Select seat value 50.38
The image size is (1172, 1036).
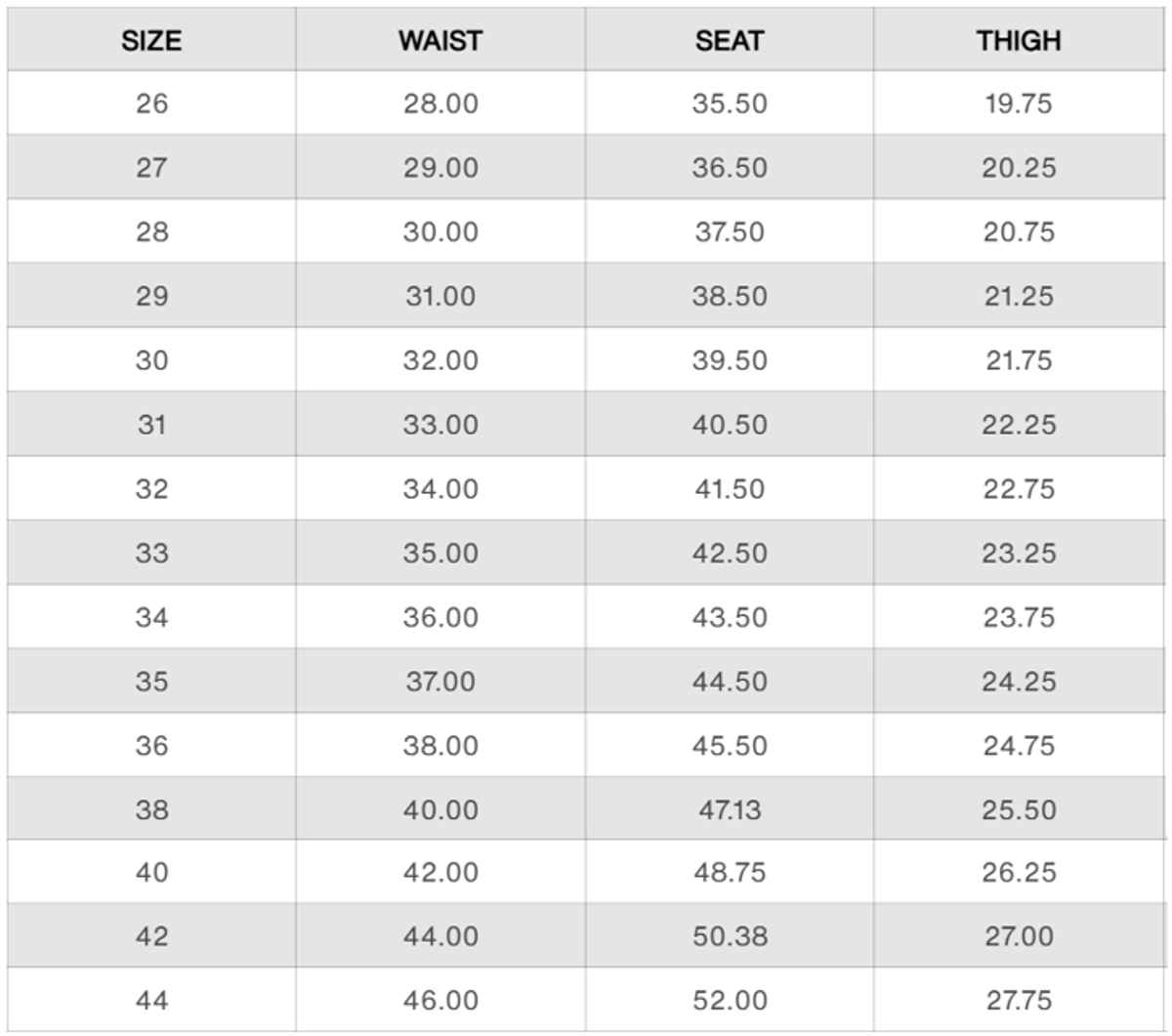tap(730, 936)
